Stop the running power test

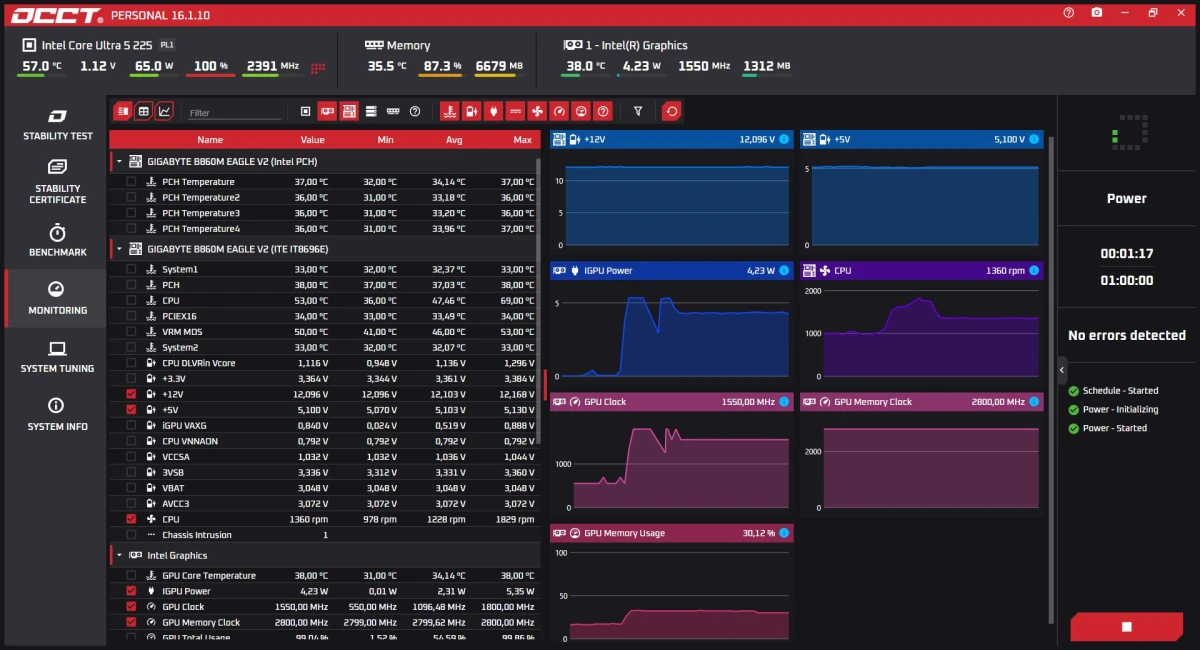(x=1126, y=627)
